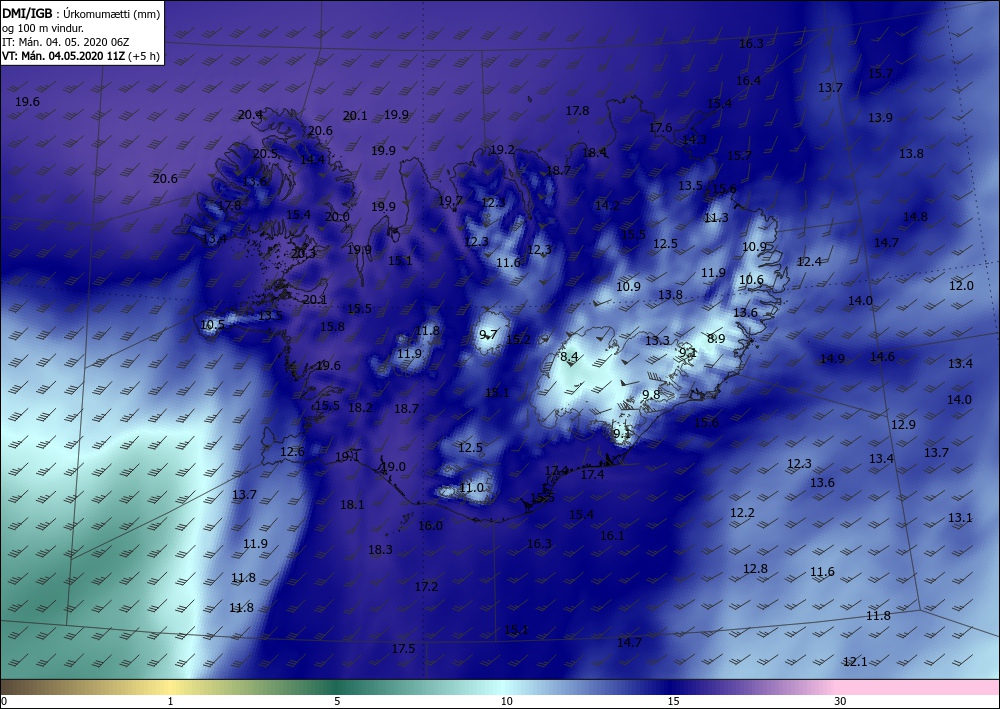Viewport: 1000px width, 709px height.
Task: Click the '10' label on the color scale
Action: pos(506,702)
